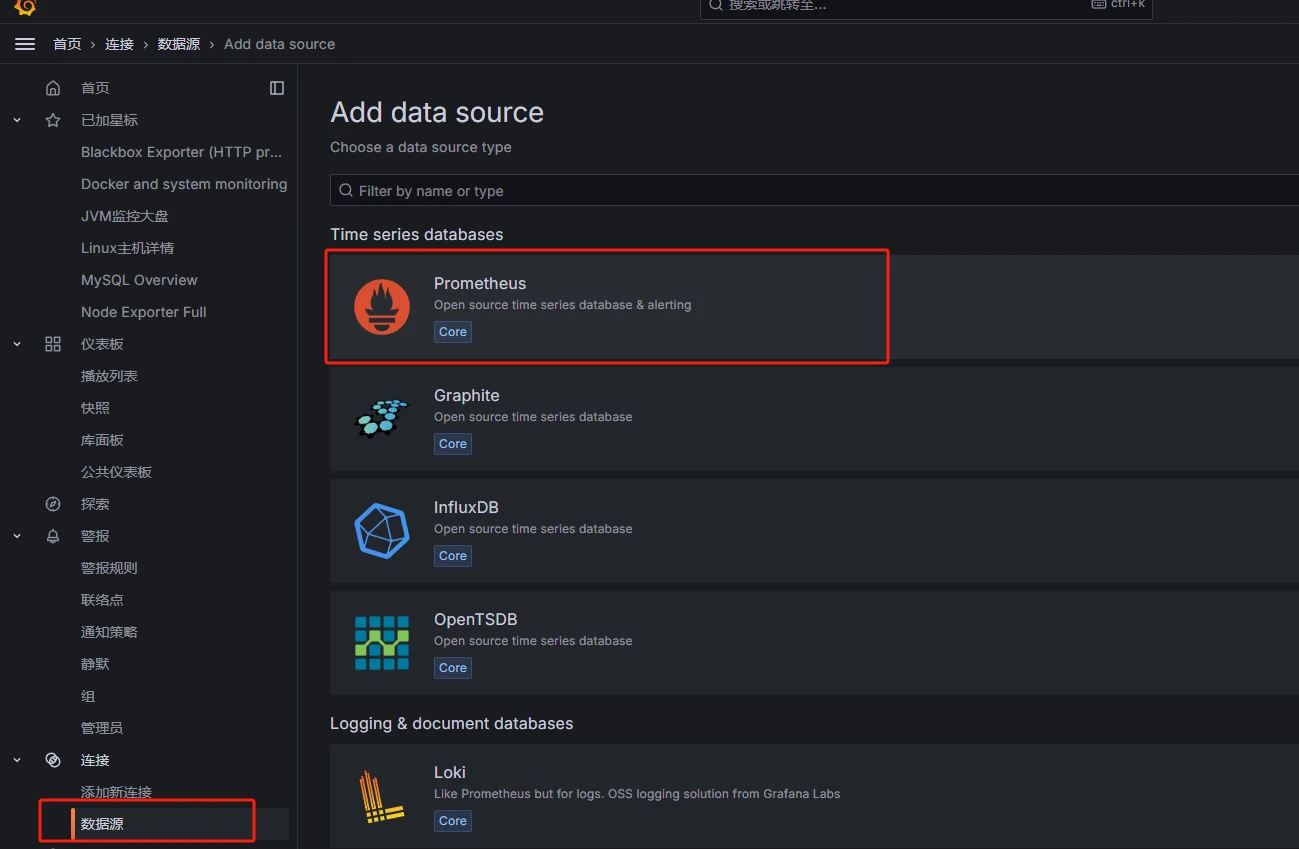Select 数据源 in the sidebar
This screenshot has height=849, width=1299.
(102, 824)
